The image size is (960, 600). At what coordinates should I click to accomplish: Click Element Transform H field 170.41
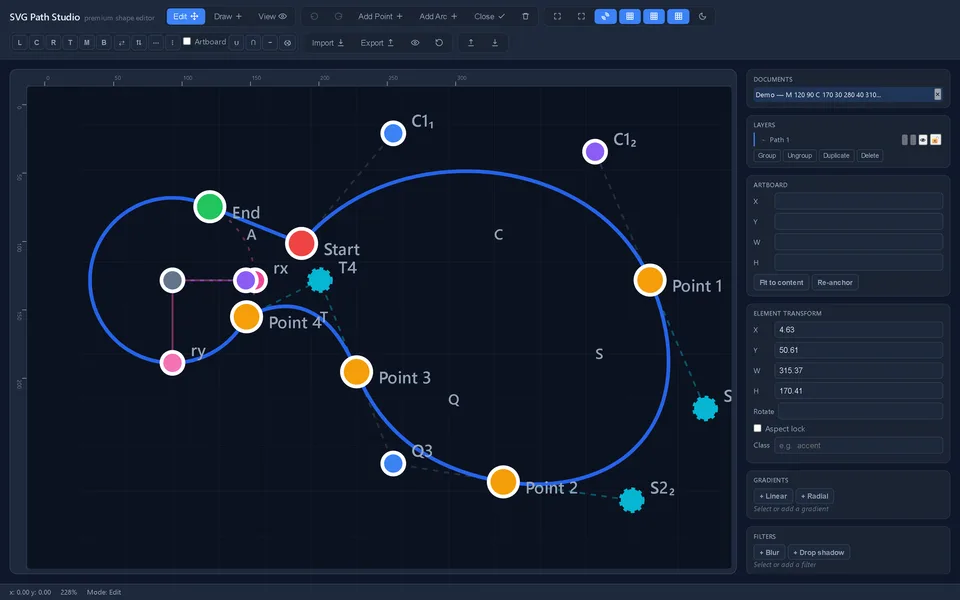[x=858, y=391]
